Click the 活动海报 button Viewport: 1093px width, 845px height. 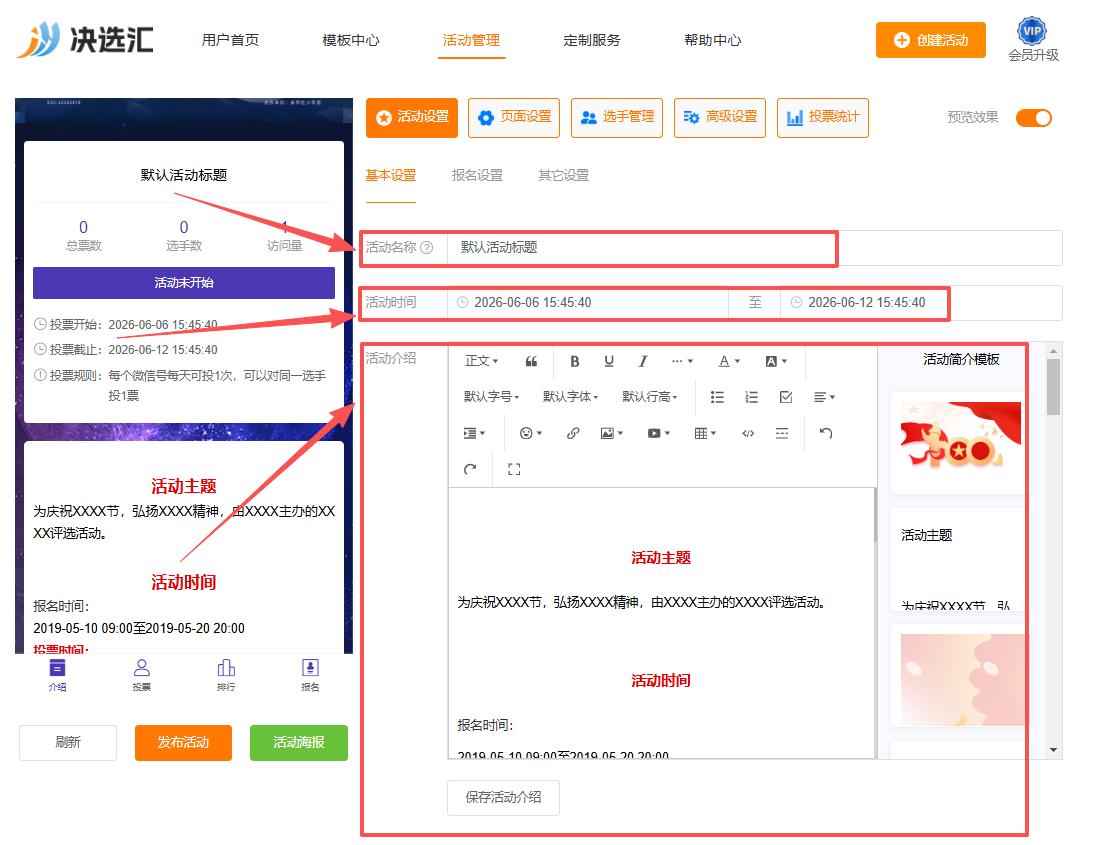coord(299,743)
